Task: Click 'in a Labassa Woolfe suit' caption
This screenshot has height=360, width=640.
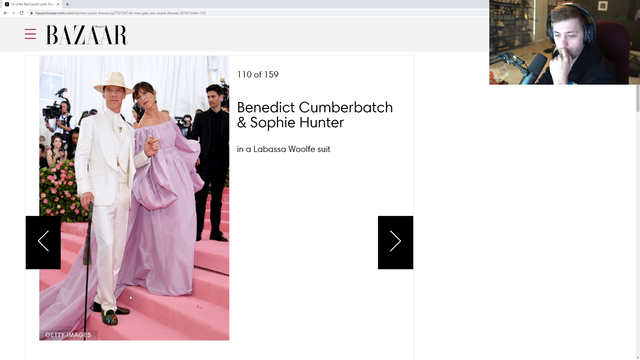Action: coord(283,149)
